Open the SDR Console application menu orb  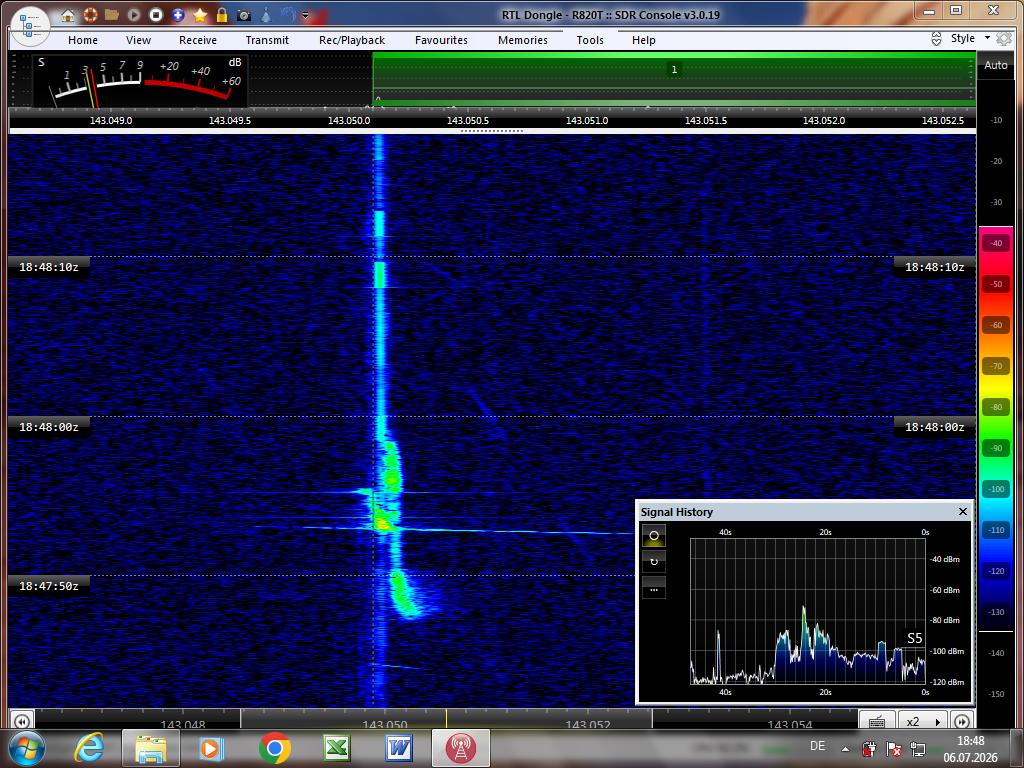(30, 26)
